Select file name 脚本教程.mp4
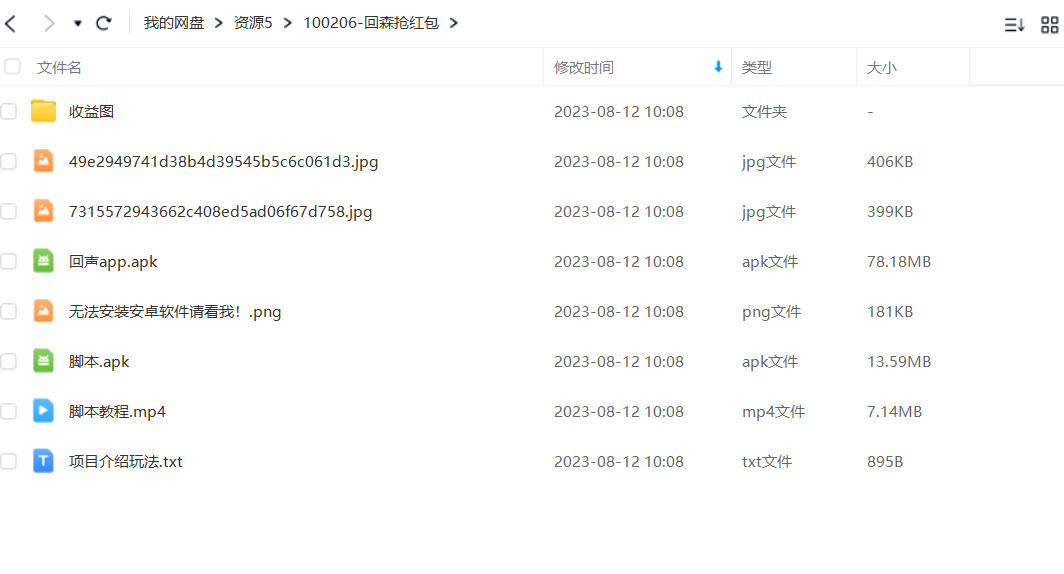The height and width of the screenshot is (574, 1064). pyautogui.click(x=117, y=412)
